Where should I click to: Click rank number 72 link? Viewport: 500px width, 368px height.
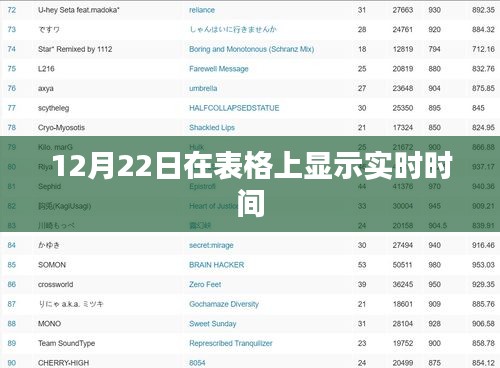[x=12, y=10]
